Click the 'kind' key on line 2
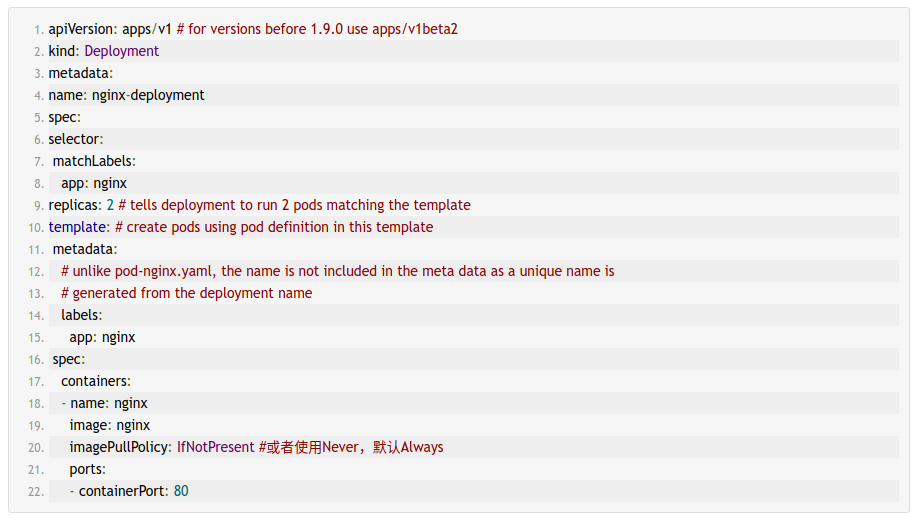The width and height of the screenshot is (919, 520). tap(63, 51)
